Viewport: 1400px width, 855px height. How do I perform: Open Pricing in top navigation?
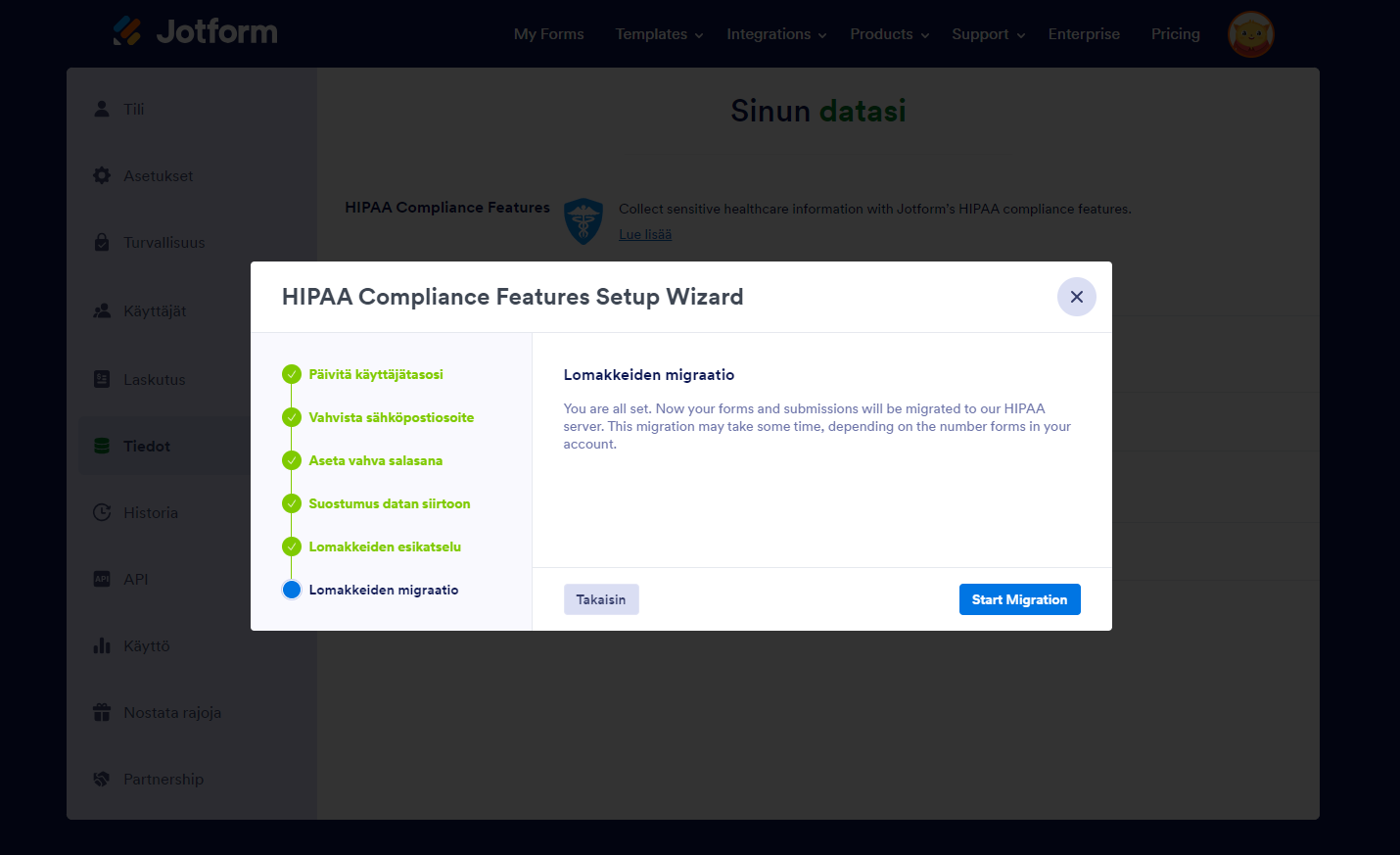[1176, 34]
